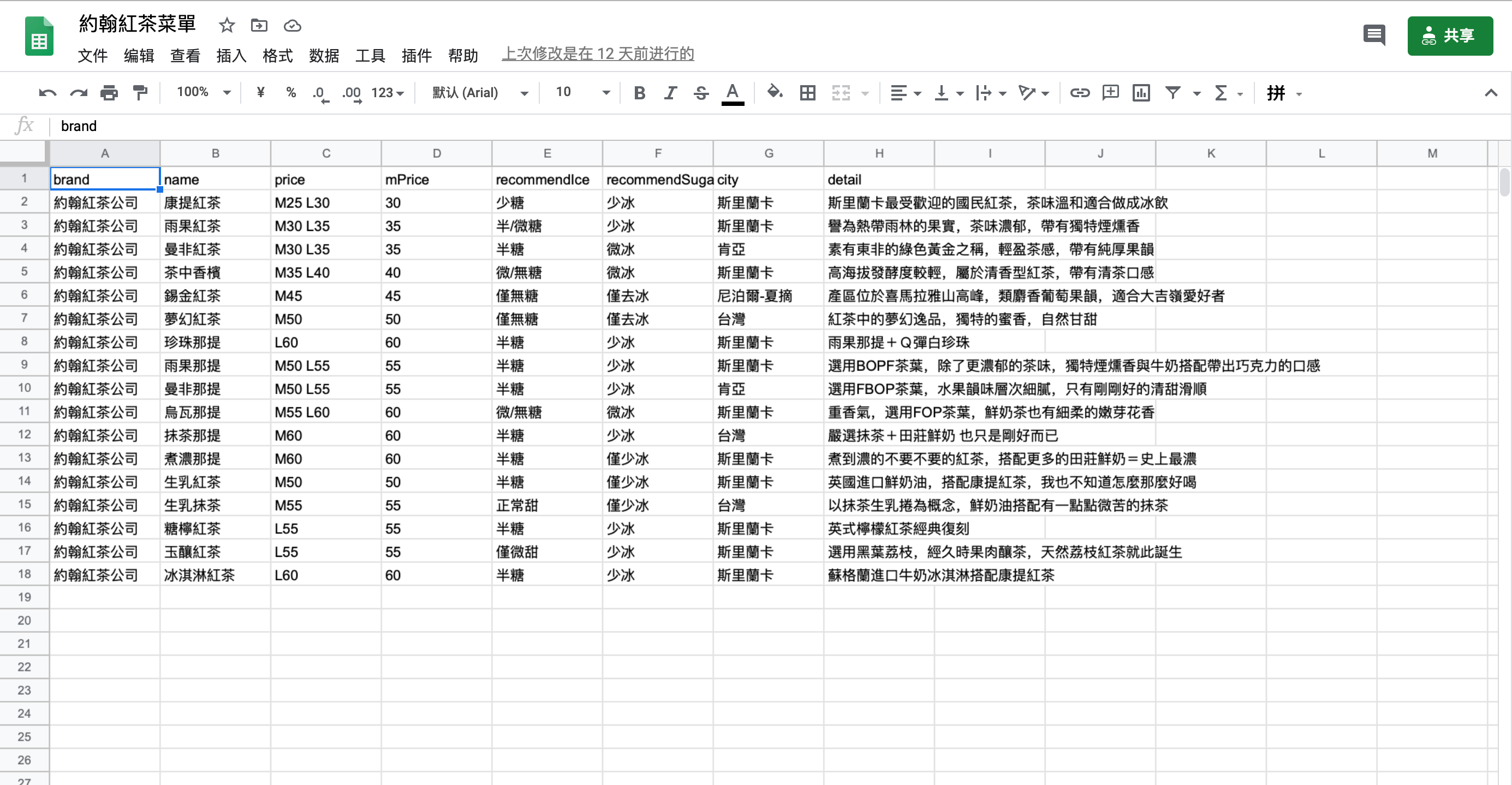The height and width of the screenshot is (785, 1512).
Task: Toggle italic formatting
Action: tap(670, 93)
